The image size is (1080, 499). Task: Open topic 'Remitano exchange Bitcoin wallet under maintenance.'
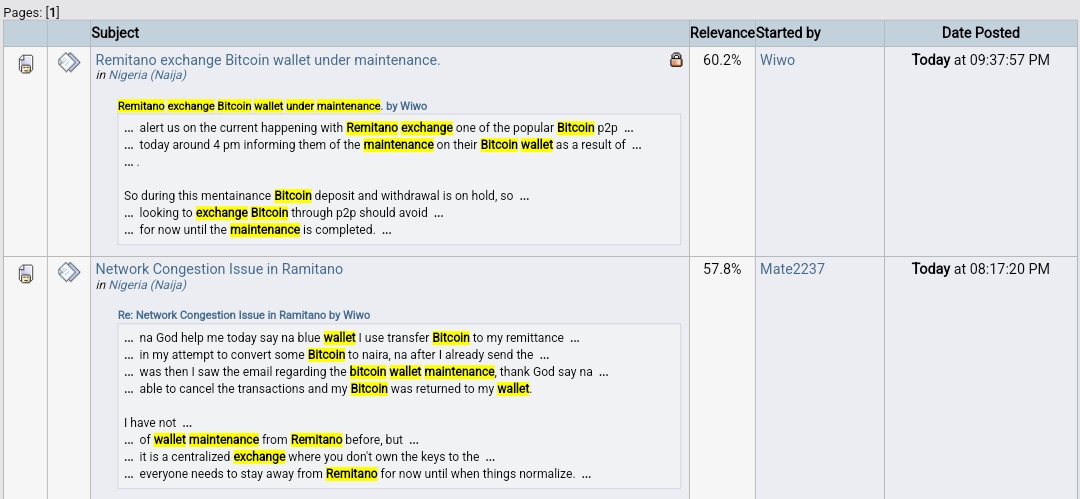coord(267,60)
